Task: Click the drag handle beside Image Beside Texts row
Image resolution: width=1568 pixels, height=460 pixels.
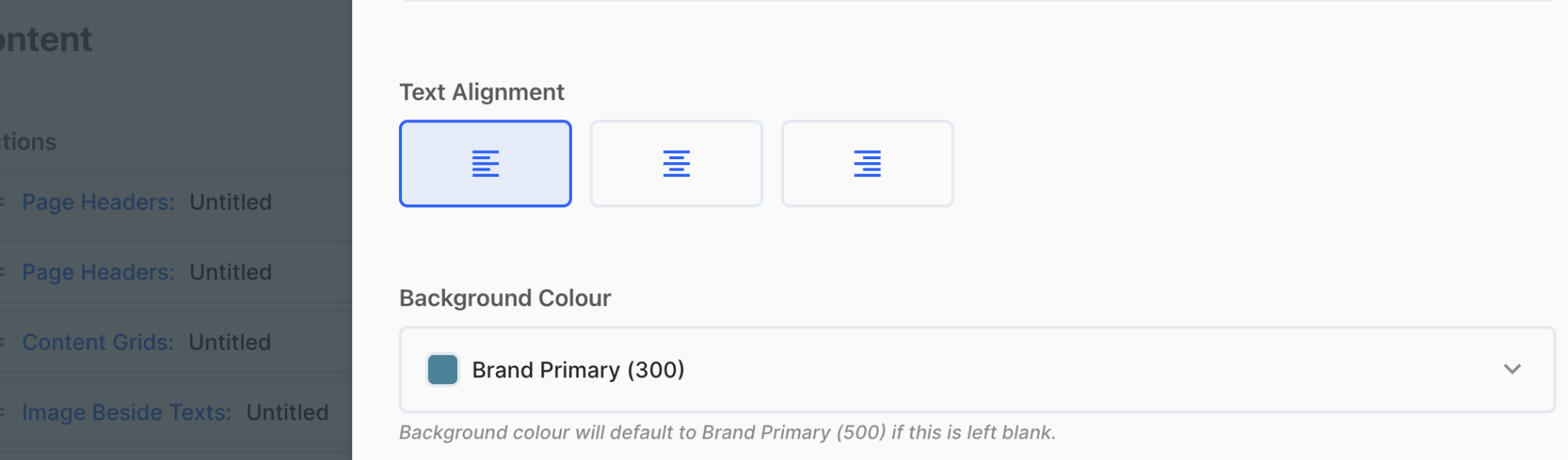Action: [2, 413]
